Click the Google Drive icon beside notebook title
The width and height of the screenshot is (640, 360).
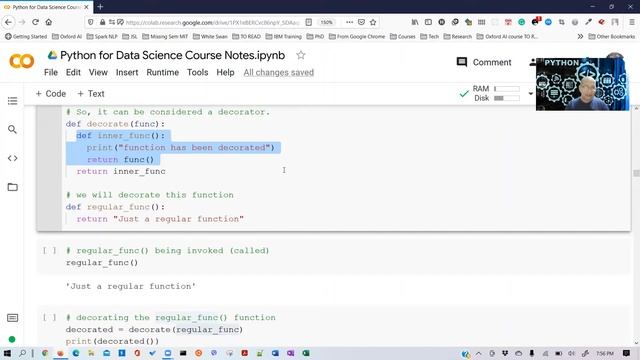tap(52, 55)
